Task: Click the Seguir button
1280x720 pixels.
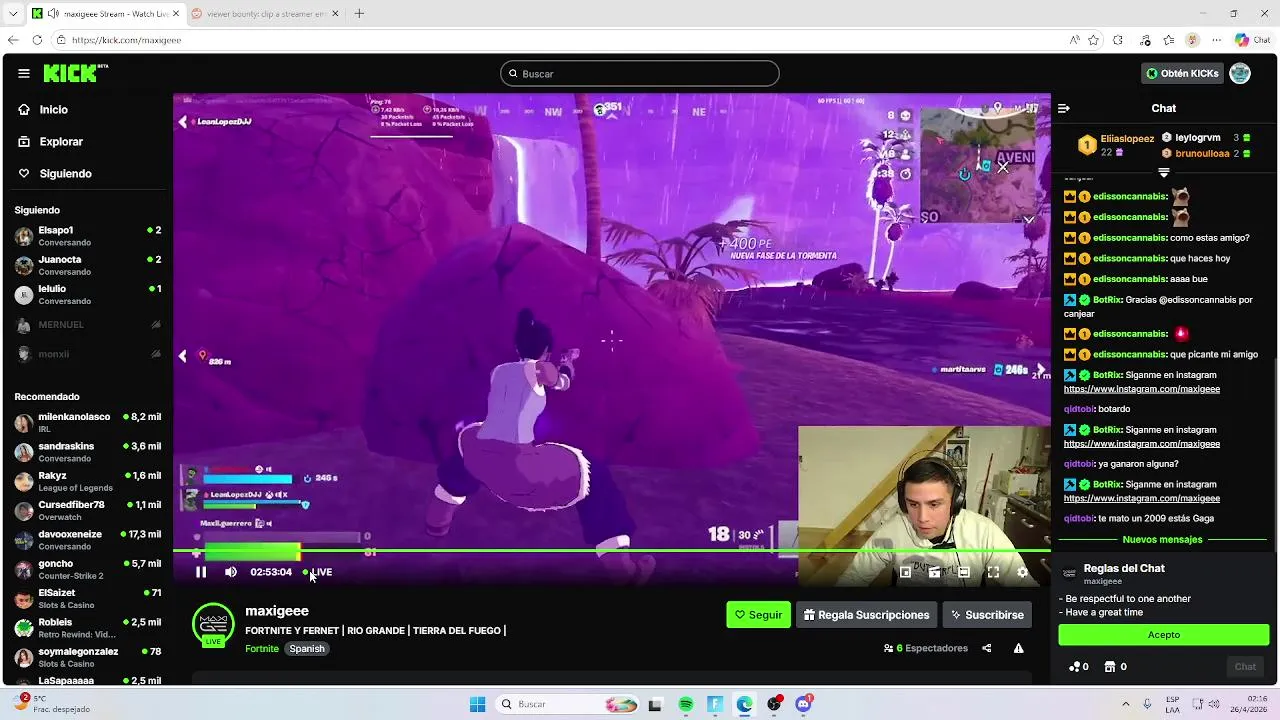Action: click(758, 615)
